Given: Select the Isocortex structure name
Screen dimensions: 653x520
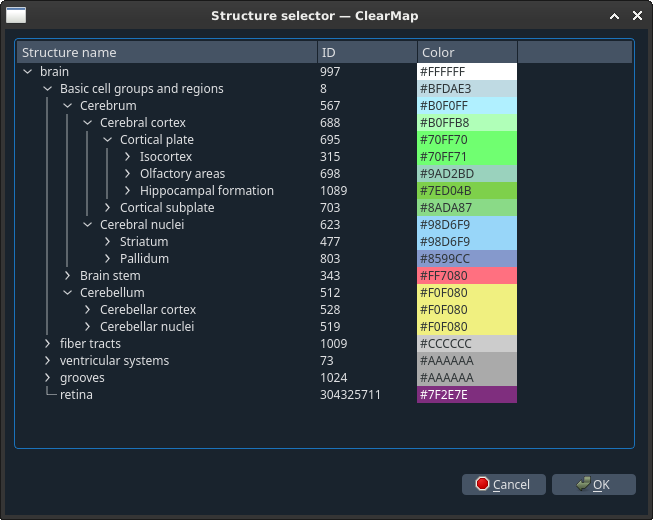Looking at the screenshot, I should coord(166,157).
